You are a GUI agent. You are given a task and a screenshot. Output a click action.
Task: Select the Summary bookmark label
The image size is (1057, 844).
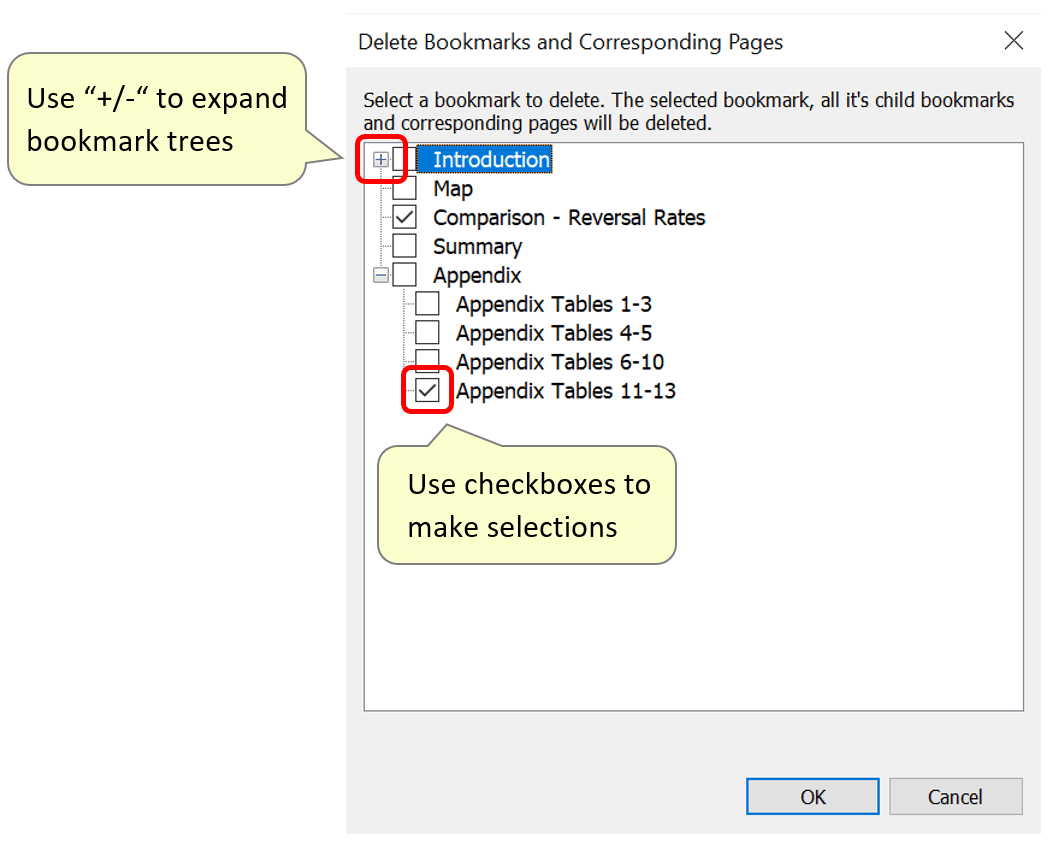click(477, 245)
